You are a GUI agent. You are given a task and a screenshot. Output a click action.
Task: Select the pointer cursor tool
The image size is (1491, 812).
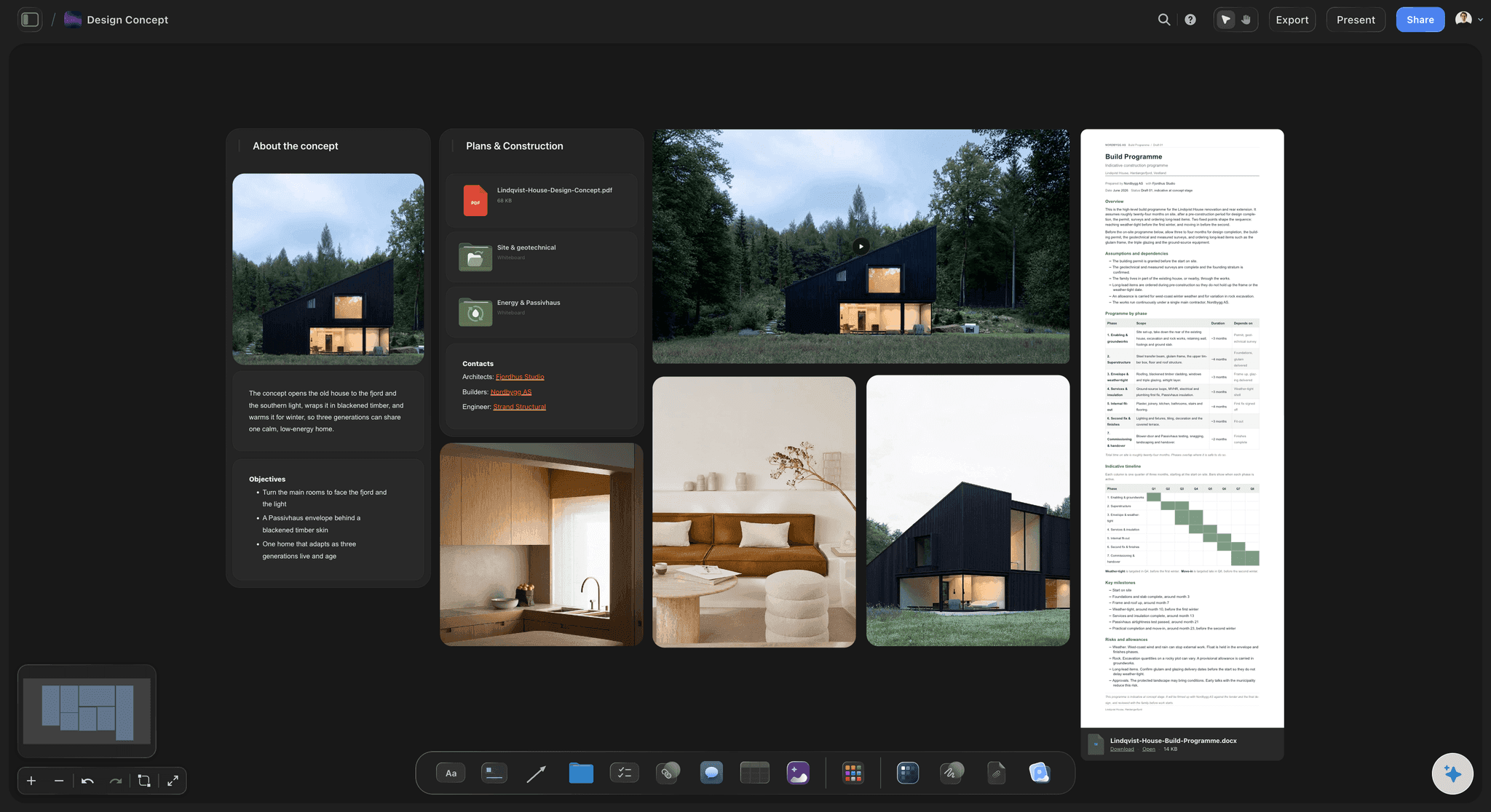point(1226,20)
